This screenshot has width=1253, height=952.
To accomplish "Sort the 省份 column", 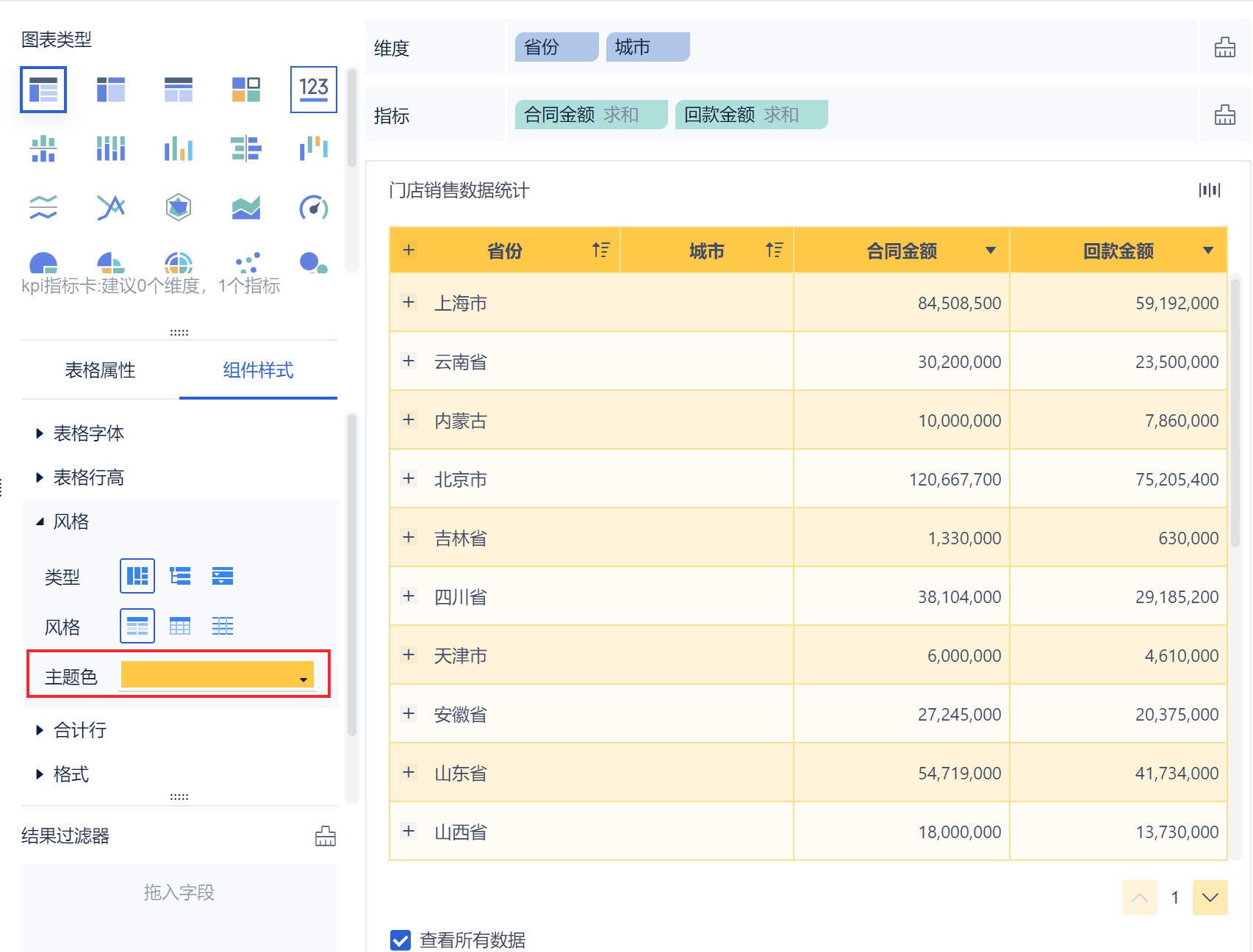I will [601, 250].
